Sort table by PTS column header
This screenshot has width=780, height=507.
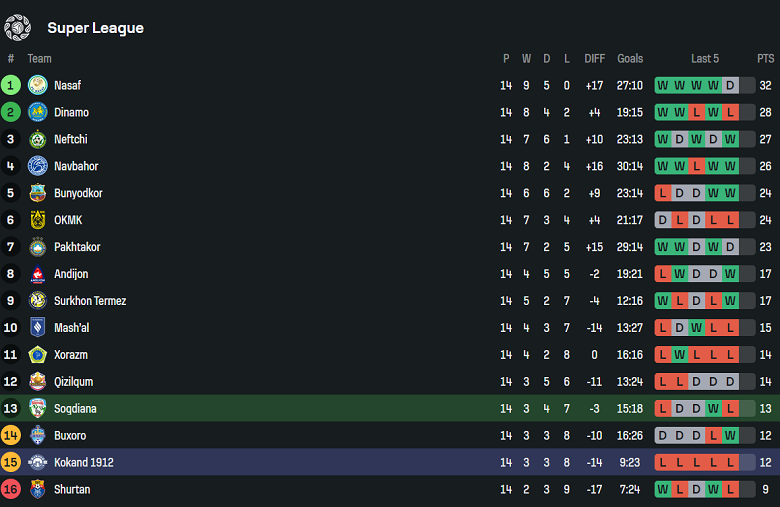(x=765, y=59)
